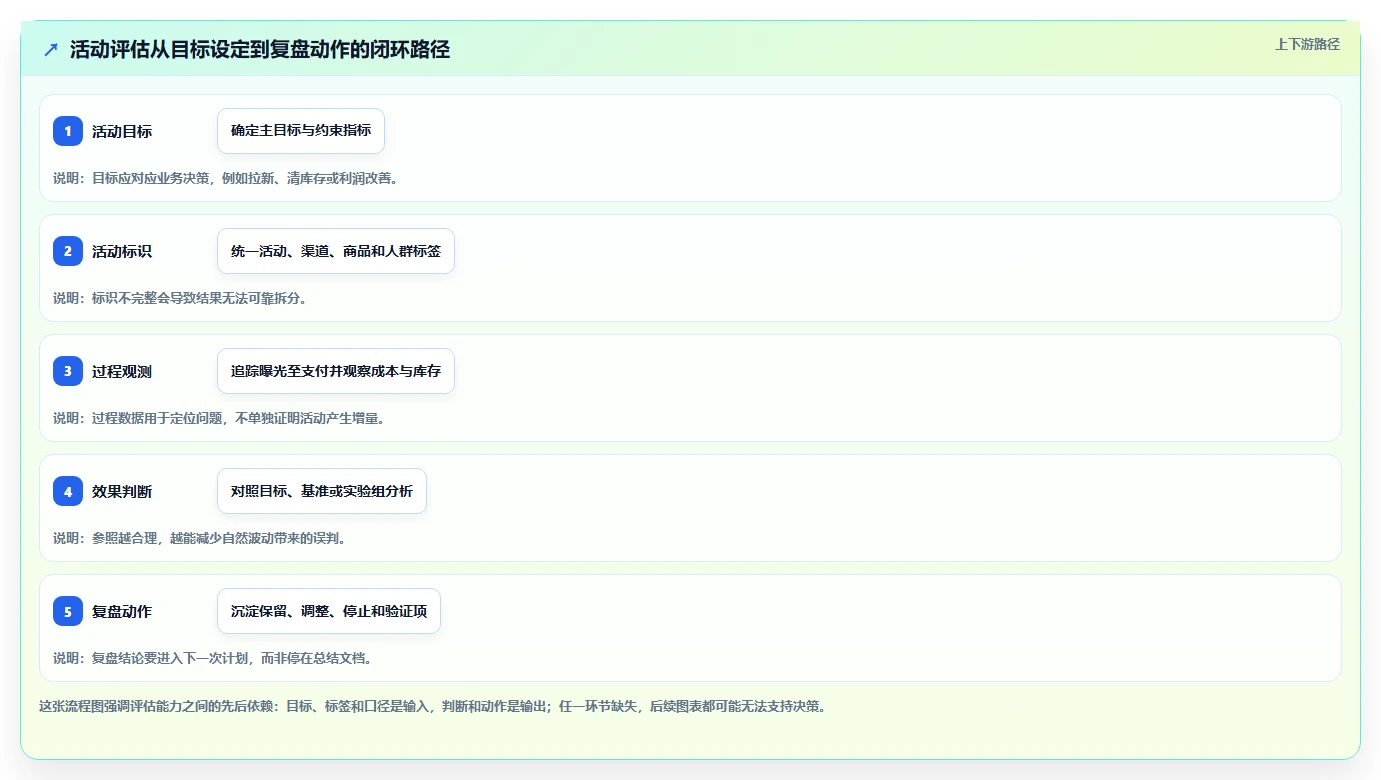Click the 效果判断 step label

[122, 491]
